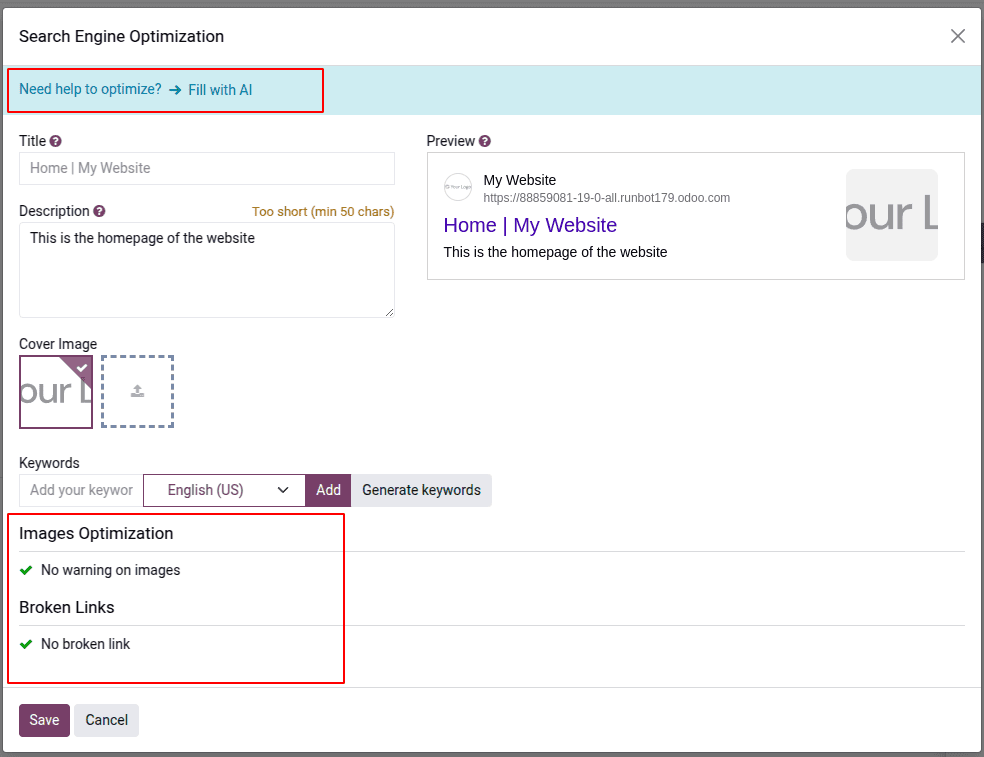Image resolution: width=984 pixels, height=757 pixels.
Task: Click the logo thumbnail in the preview card
Action: [891, 215]
